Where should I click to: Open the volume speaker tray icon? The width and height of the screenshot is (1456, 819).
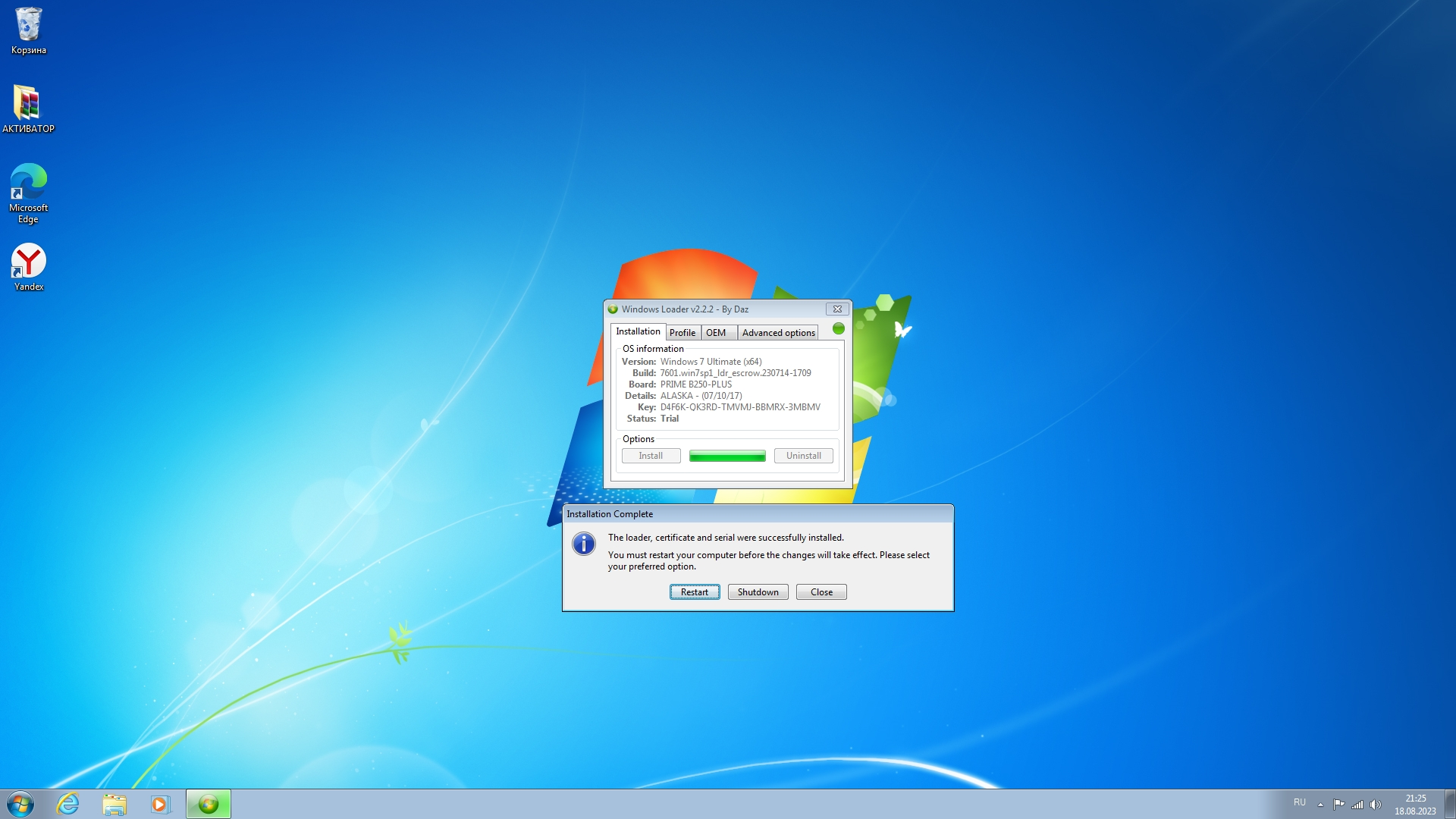(1376, 805)
